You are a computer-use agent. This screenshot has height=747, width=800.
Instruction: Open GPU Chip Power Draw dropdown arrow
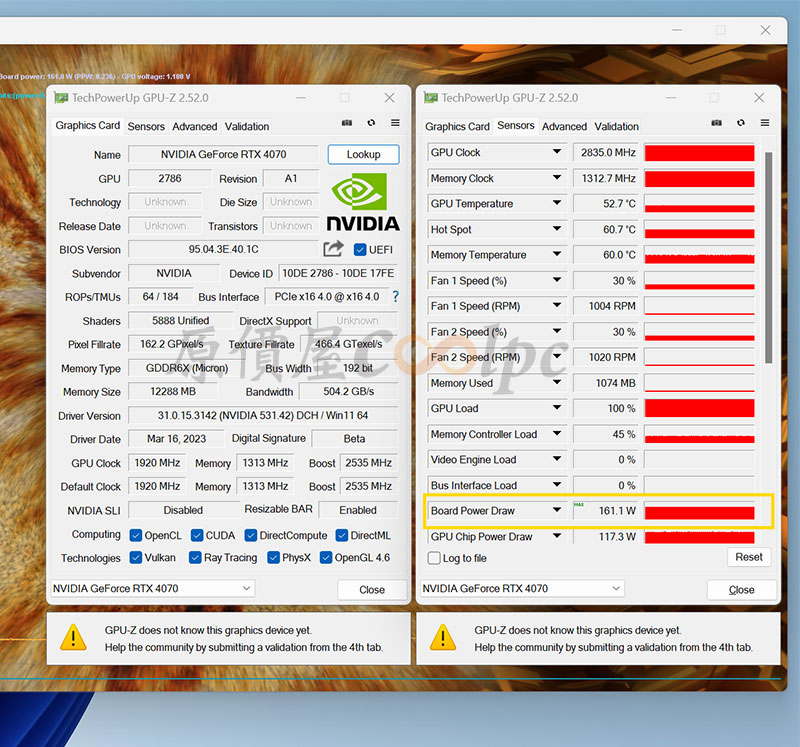(557, 535)
